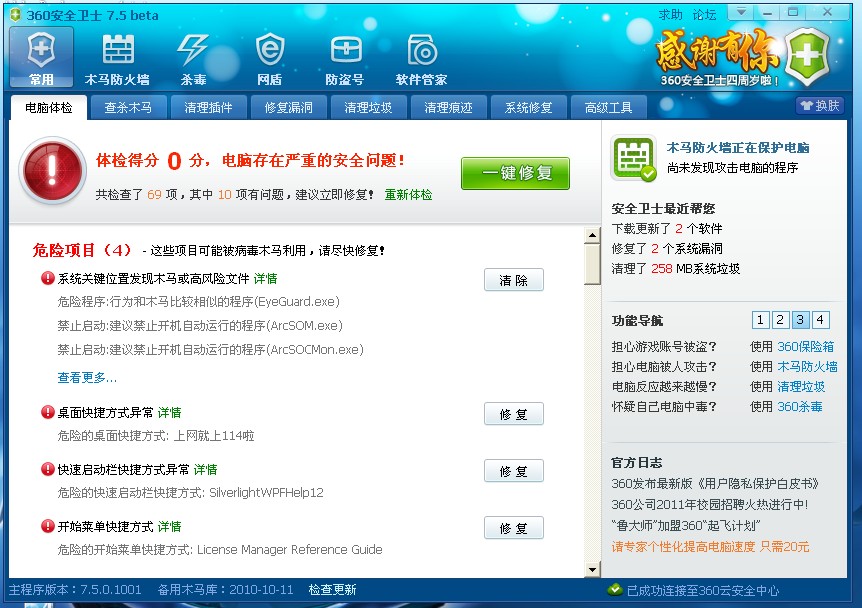
Task: Switch to the 清理垃圾 tab
Action: (x=368, y=108)
